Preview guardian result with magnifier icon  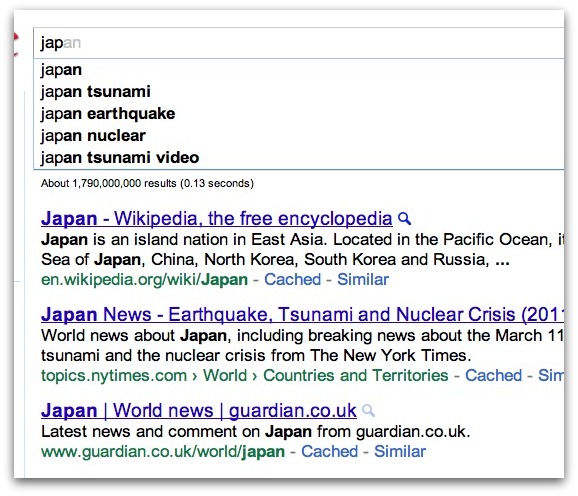click(368, 411)
